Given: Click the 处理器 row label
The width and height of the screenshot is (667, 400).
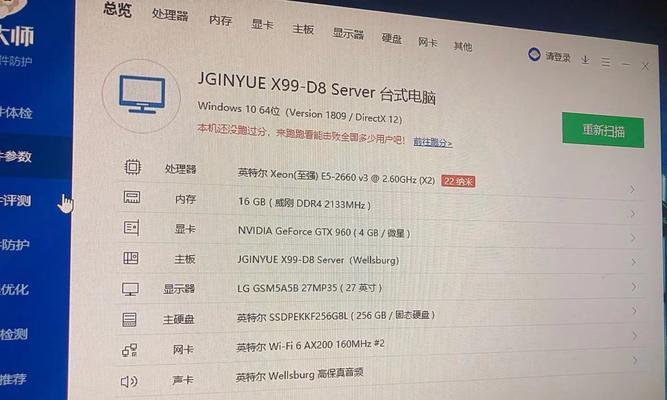Looking at the screenshot, I should click(180, 169).
